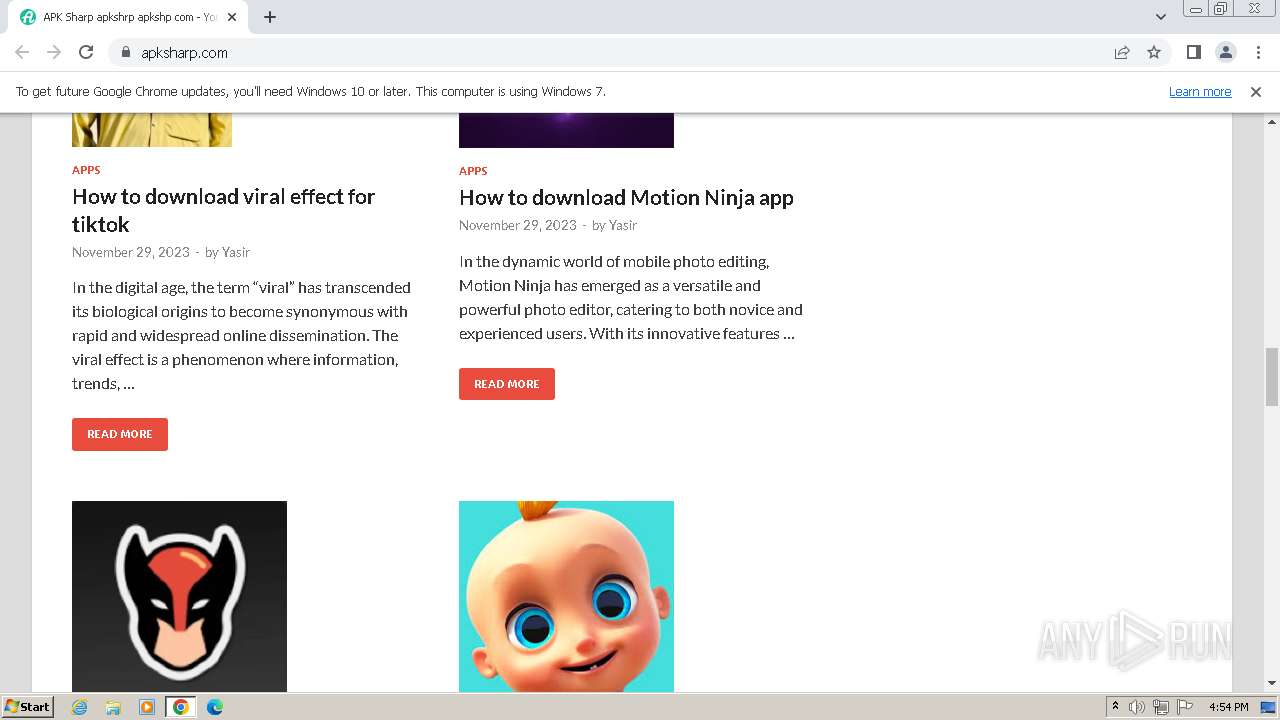Click date November 29, 2023 under viral effect
The width and height of the screenshot is (1280, 720).
tap(131, 252)
